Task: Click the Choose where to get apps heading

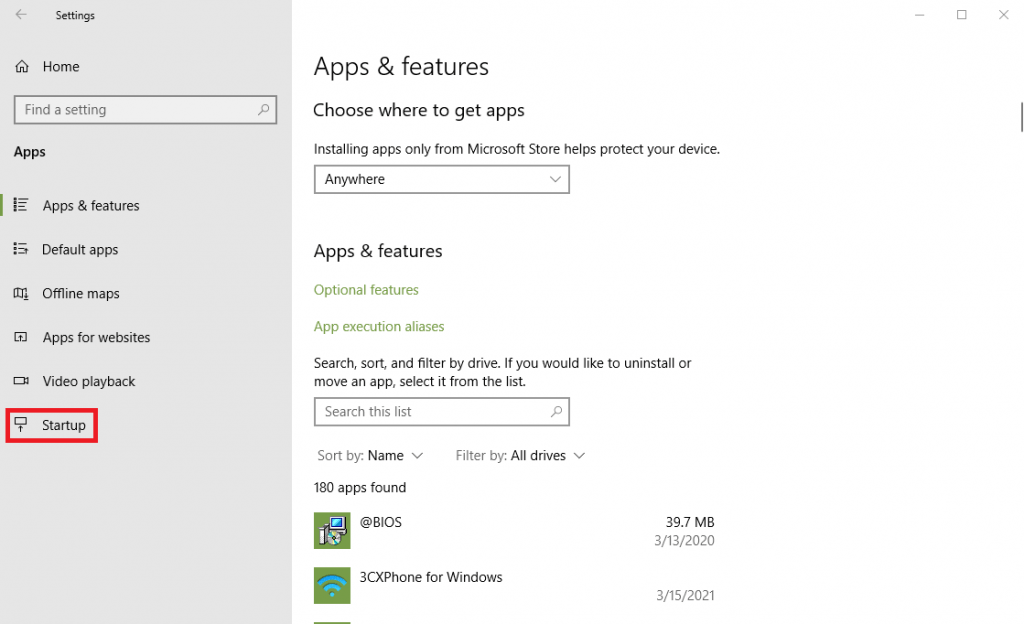Action: tap(419, 110)
